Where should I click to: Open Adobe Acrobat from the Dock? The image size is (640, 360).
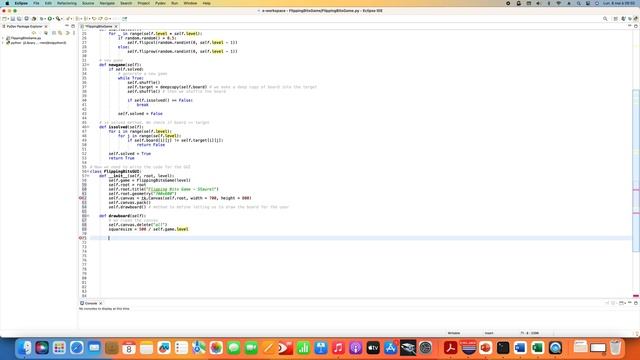point(451,348)
